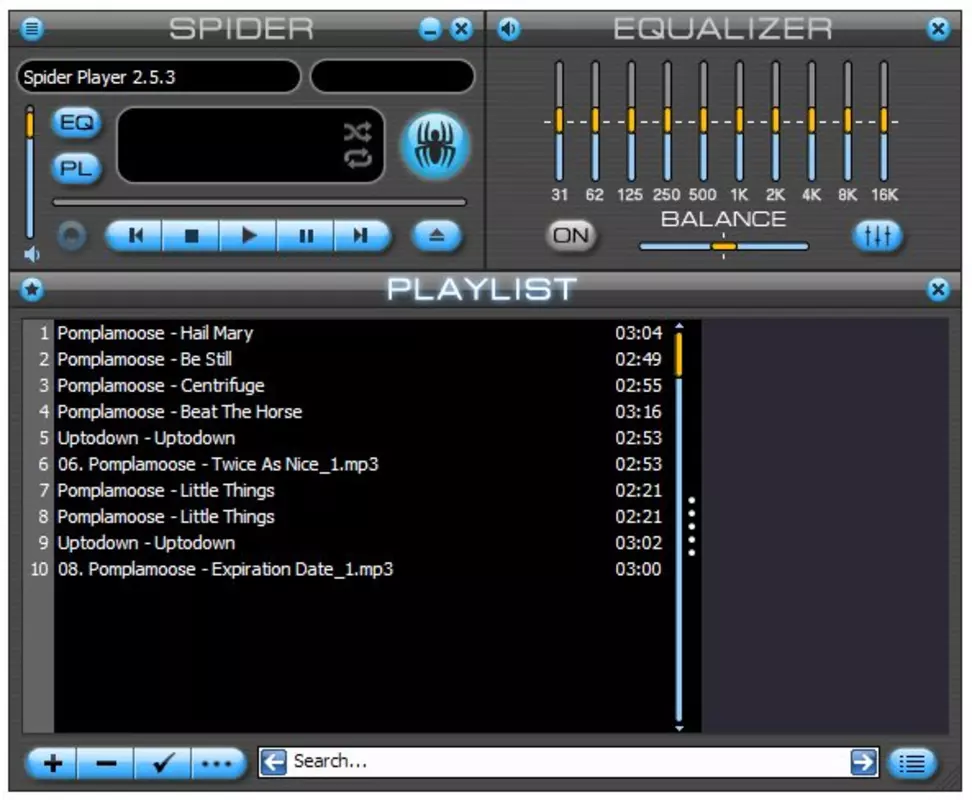Click playlist scrollbar down arrow
Viewport: 972px width, 800px height.
click(679, 728)
